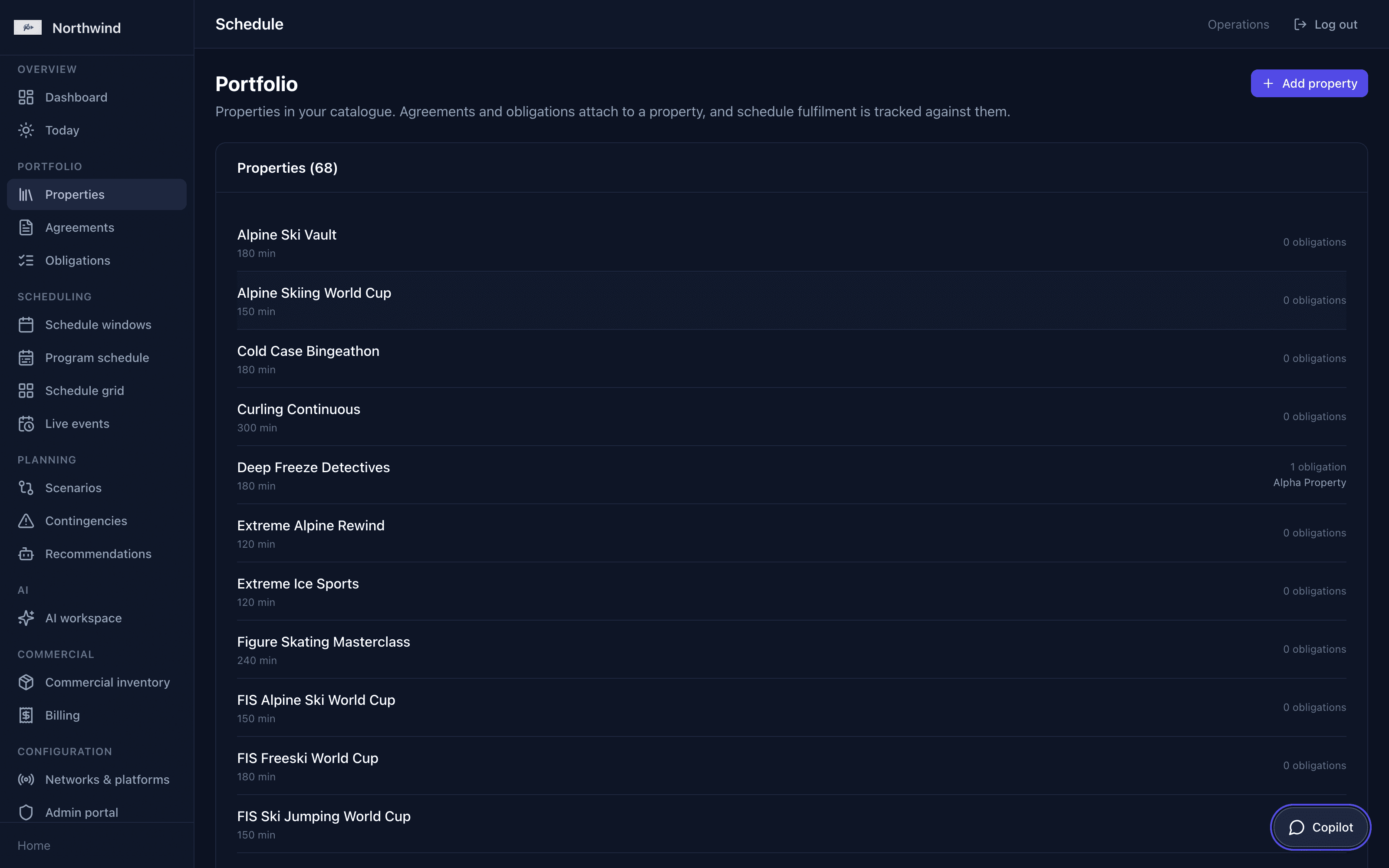
Task: Click the Networks & platforms broadcast icon
Action: point(26,779)
